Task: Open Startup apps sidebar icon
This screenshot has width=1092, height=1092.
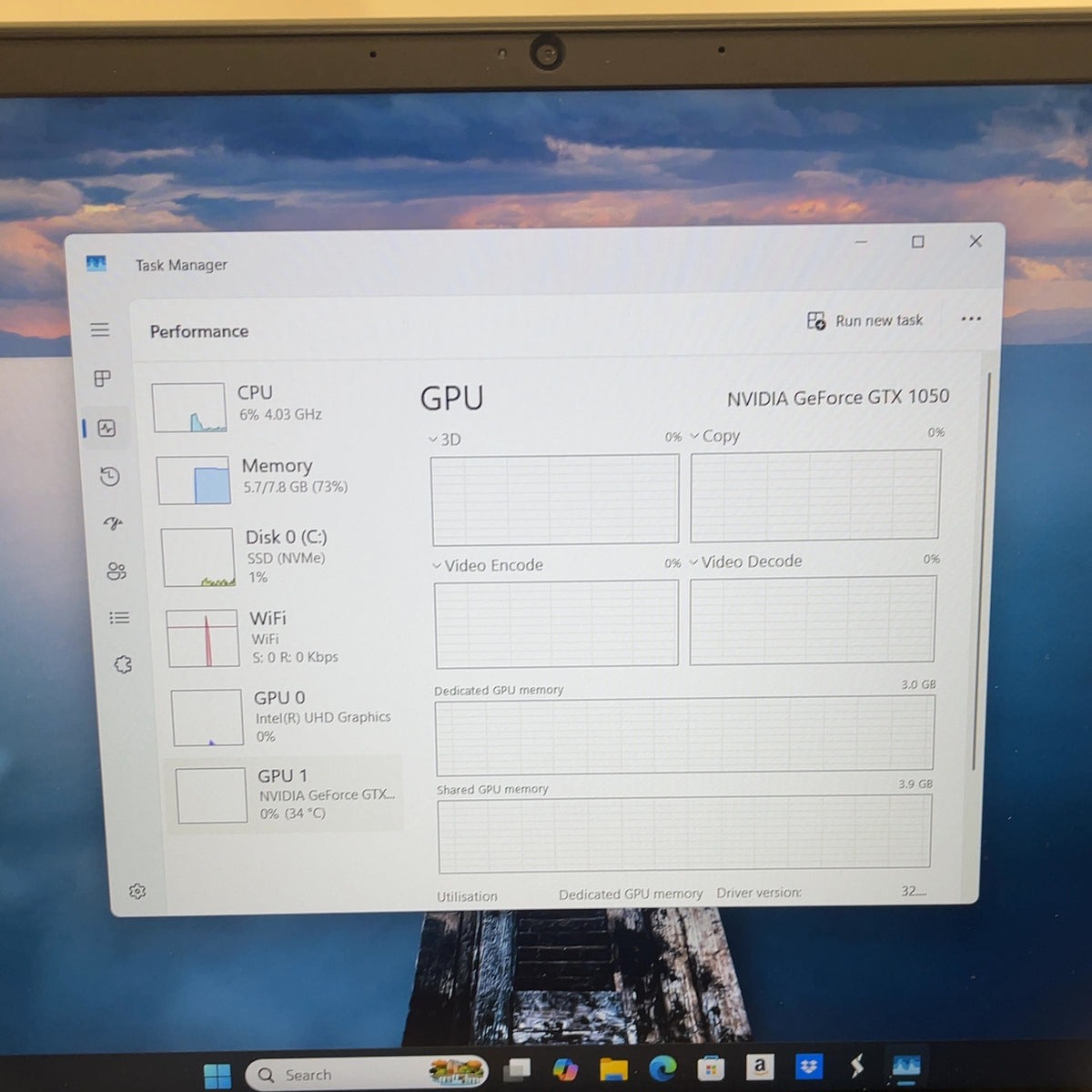Action: 113,523
